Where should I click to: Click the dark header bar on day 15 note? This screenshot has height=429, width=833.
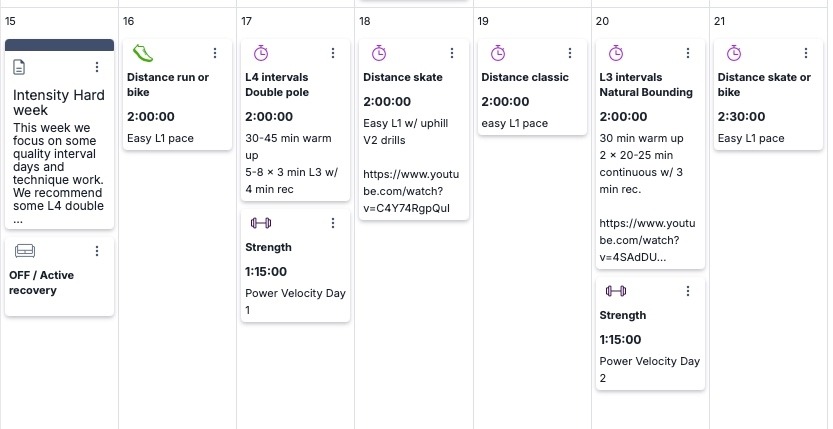click(x=59, y=44)
